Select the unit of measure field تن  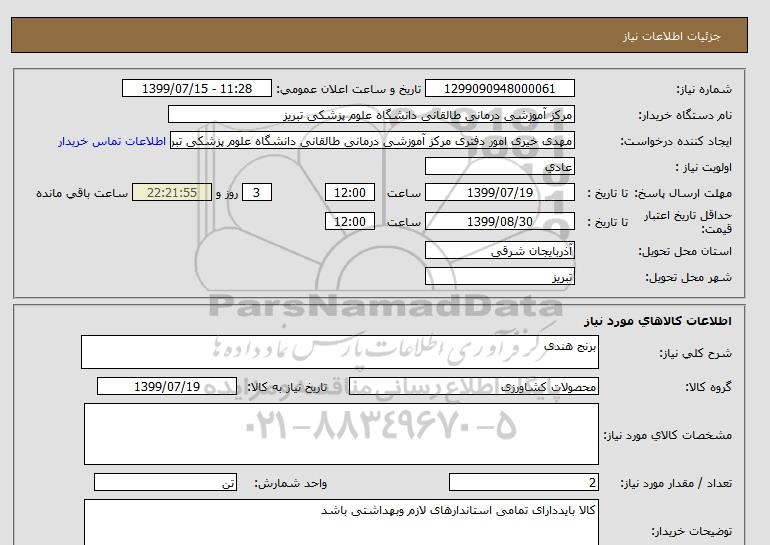coord(165,483)
